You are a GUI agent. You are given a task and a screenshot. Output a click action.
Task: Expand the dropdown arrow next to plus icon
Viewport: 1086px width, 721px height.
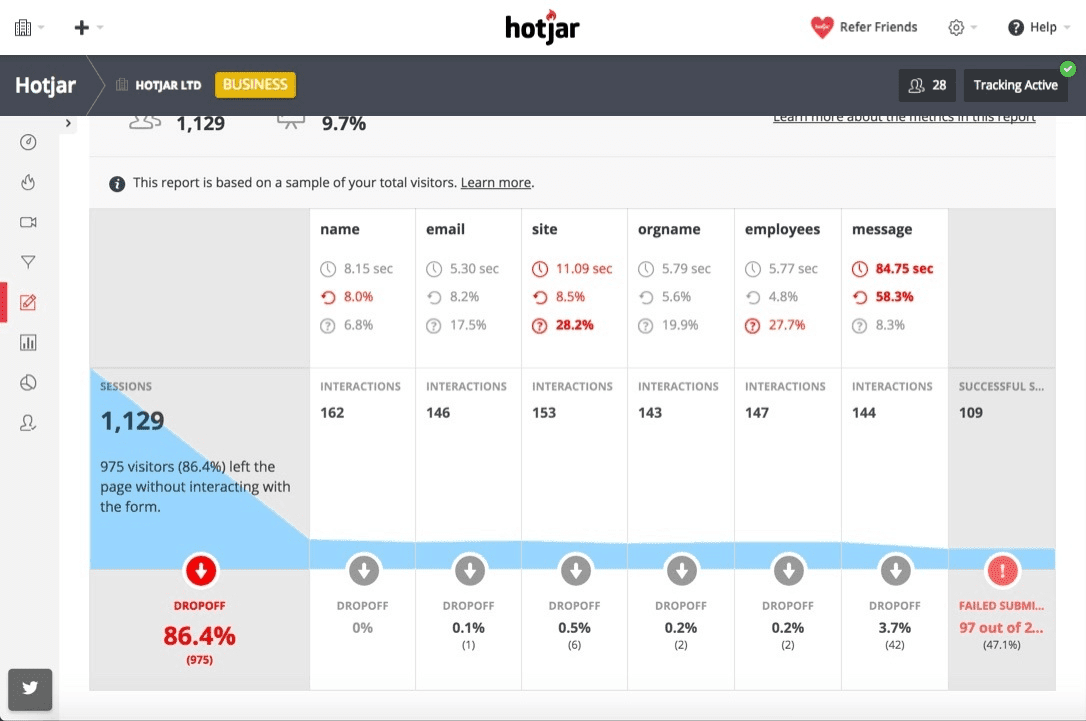[x=100, y=28]
